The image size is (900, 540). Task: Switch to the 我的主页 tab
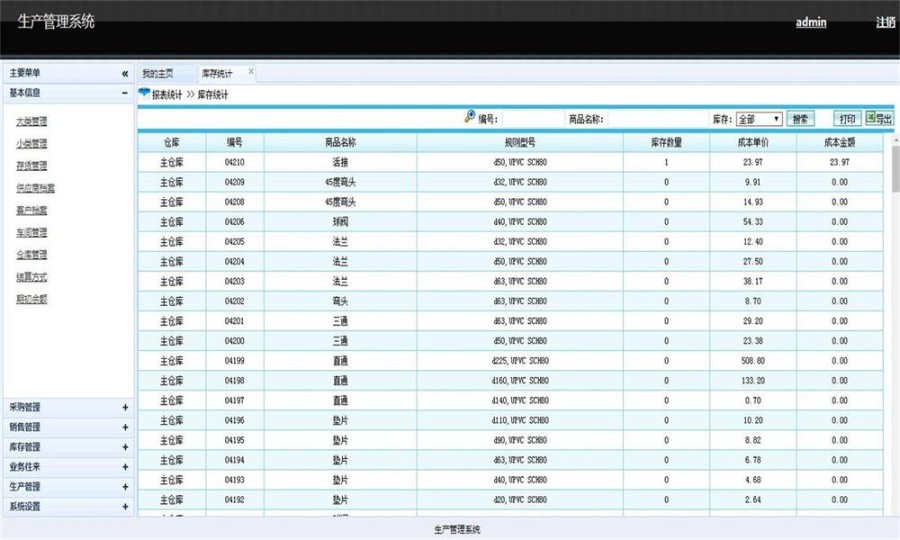[x=157, y=73]
